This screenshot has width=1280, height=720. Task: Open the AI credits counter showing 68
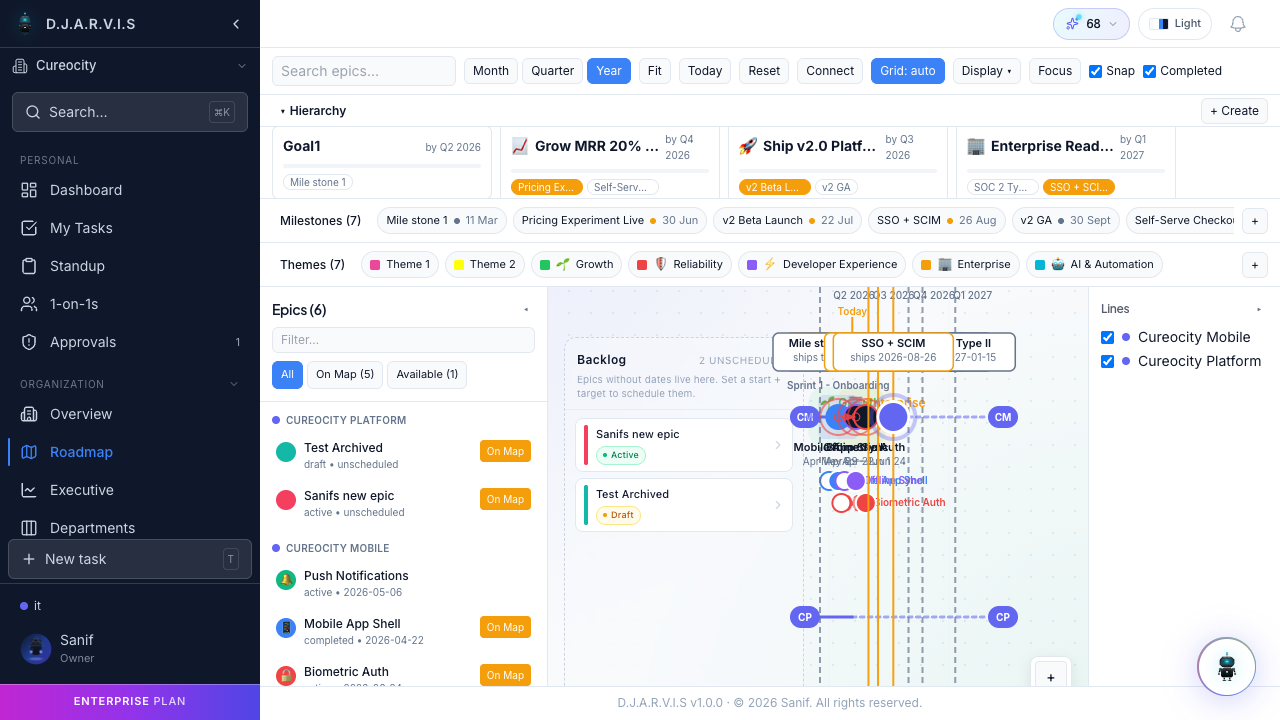pyautogui.click(x=1091, y=24)
